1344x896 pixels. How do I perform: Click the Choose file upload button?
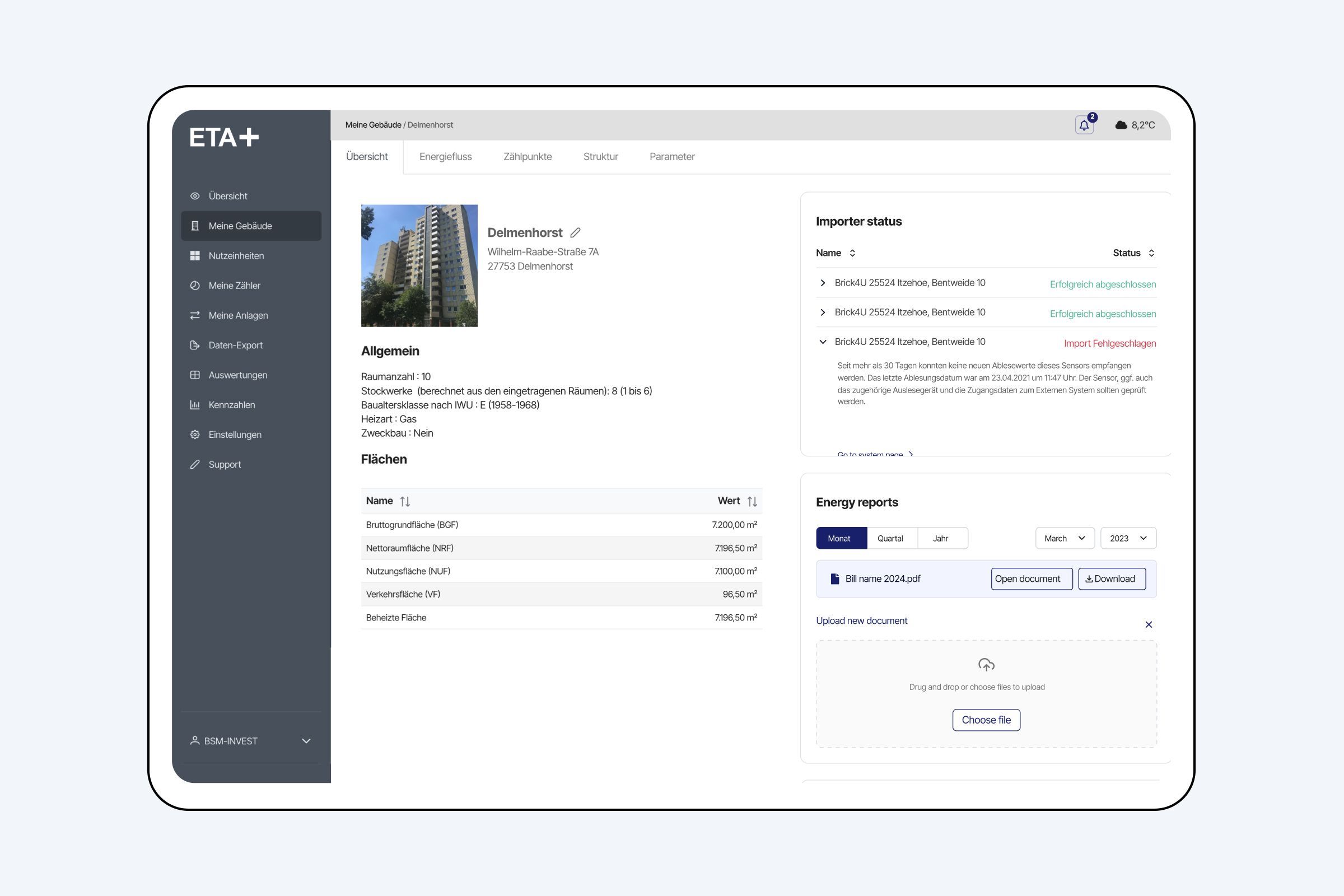click(986, 719)
